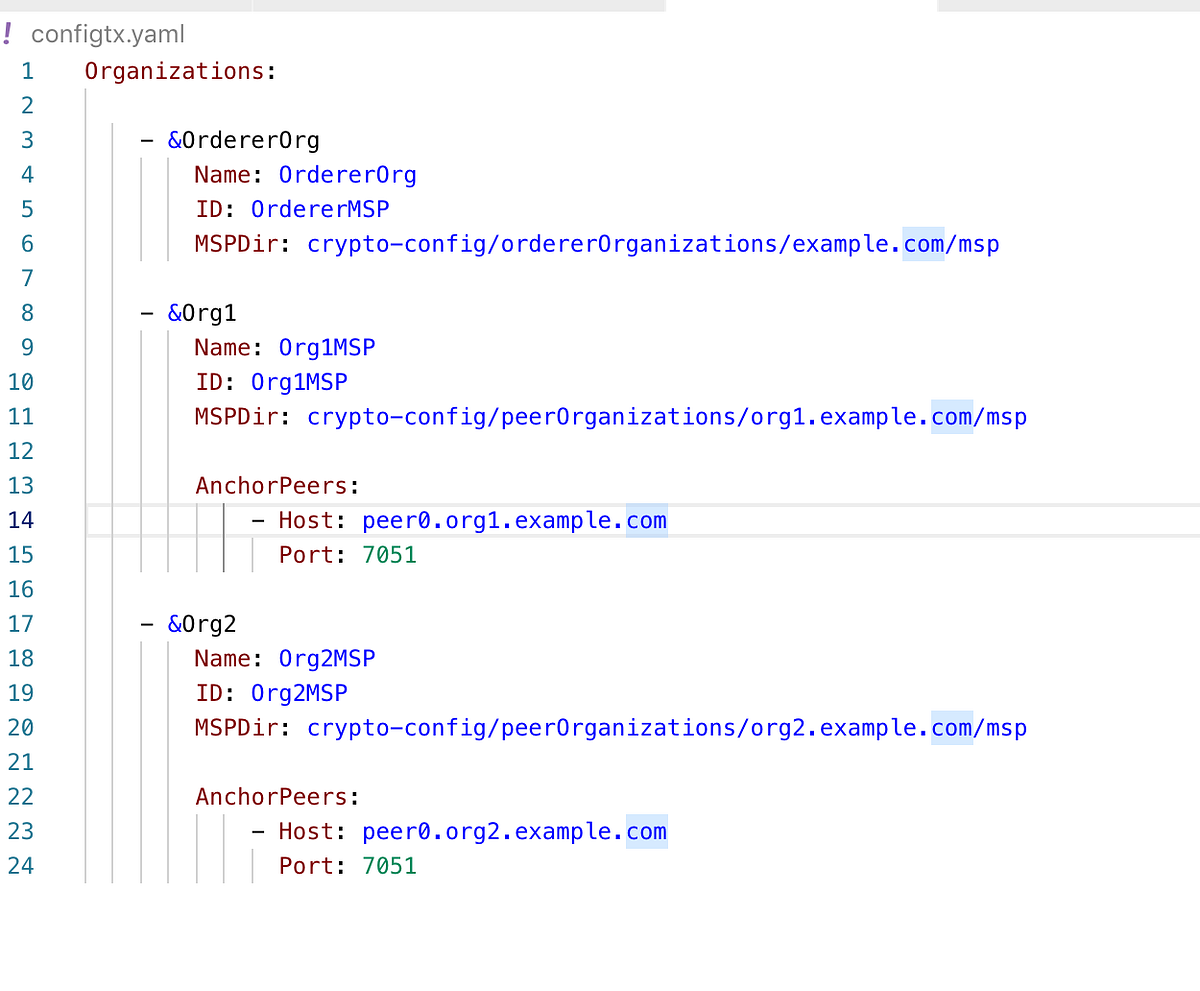Click line number 1 in gutter
The height and width of the screenshot is (991, 1200).
[x=27, y=71]
